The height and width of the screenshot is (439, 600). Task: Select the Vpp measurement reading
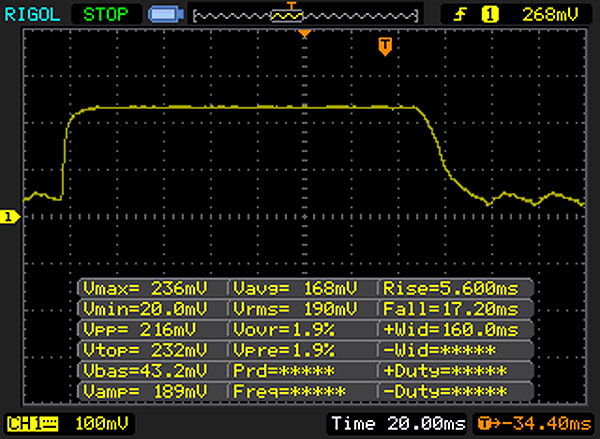(x=153, y=329)
